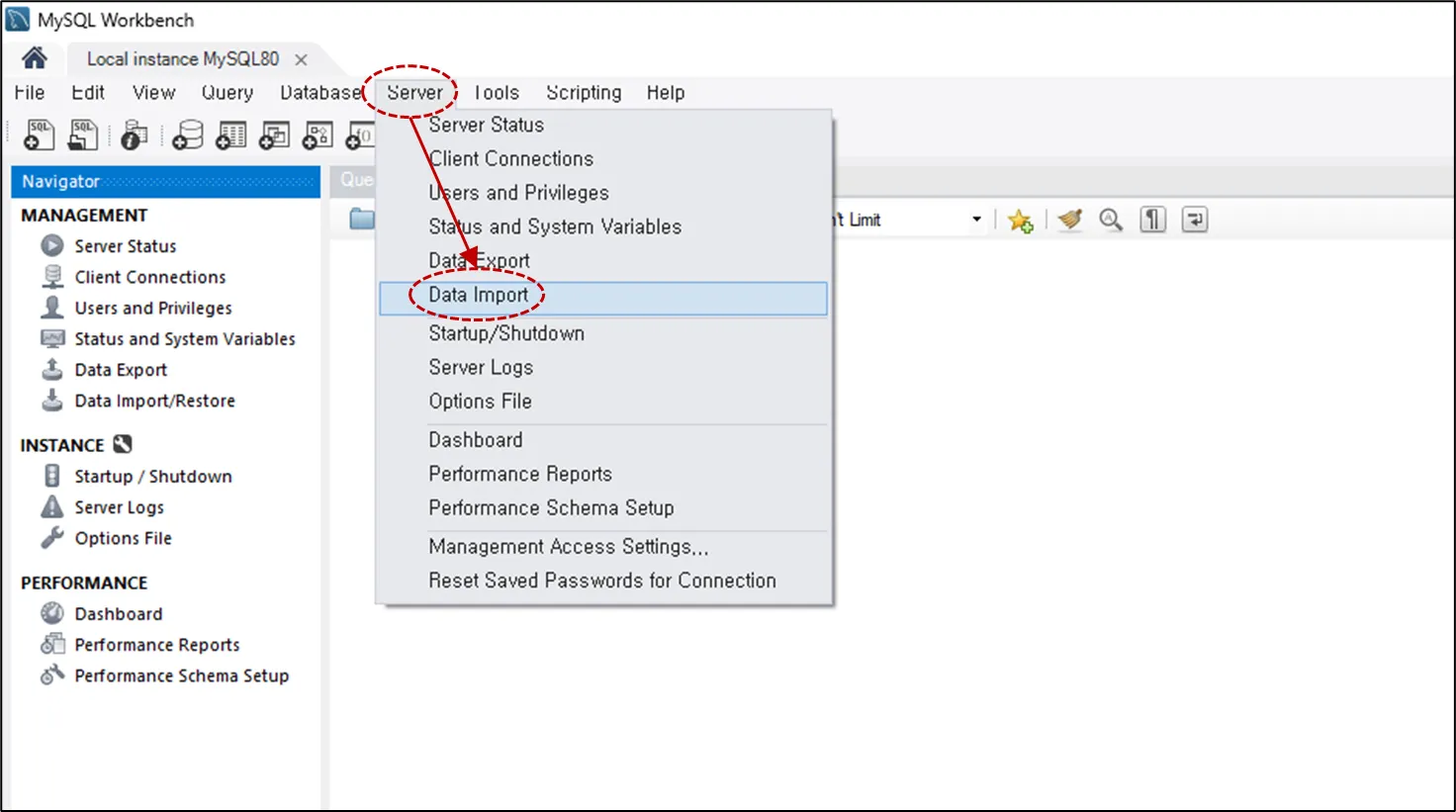Create a new stored procedure toolbar icon
The height and width of the screenshot is (812, 1456).
coord(318,135)
